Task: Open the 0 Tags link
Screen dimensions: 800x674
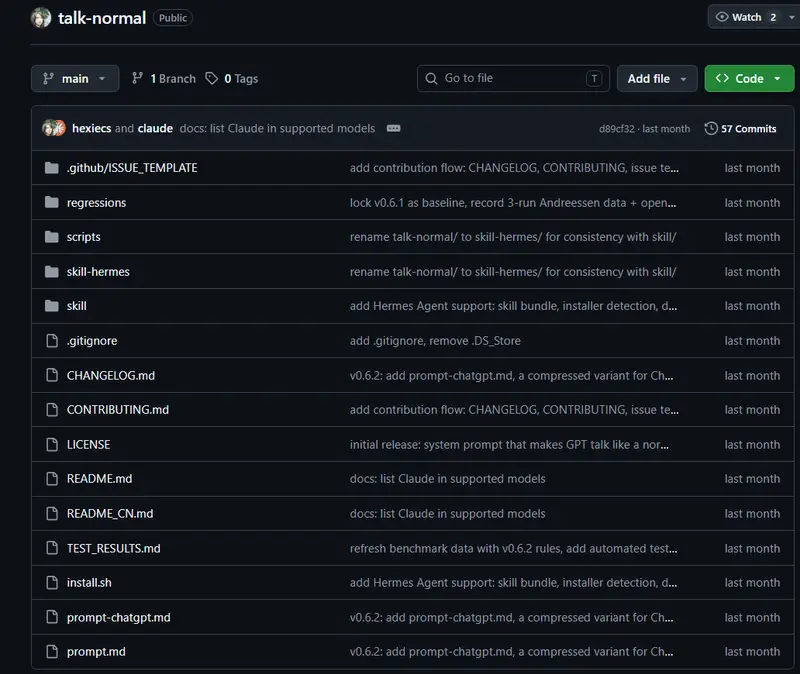Action: pos(232,79)
